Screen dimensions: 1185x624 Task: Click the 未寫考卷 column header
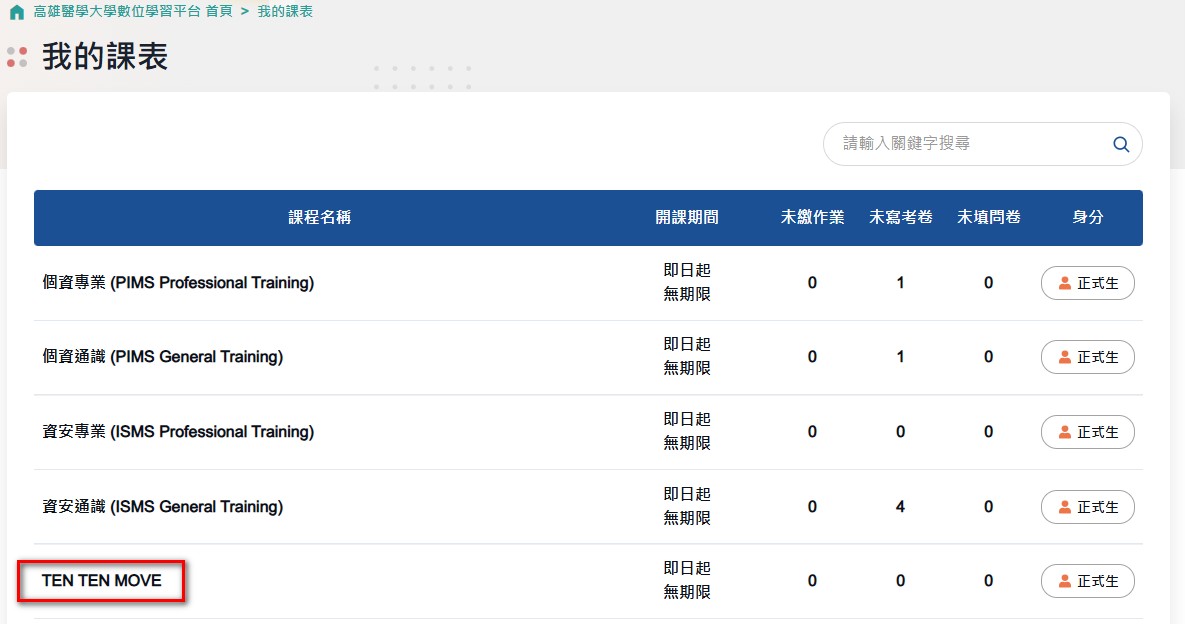click(x=900, y=218)
